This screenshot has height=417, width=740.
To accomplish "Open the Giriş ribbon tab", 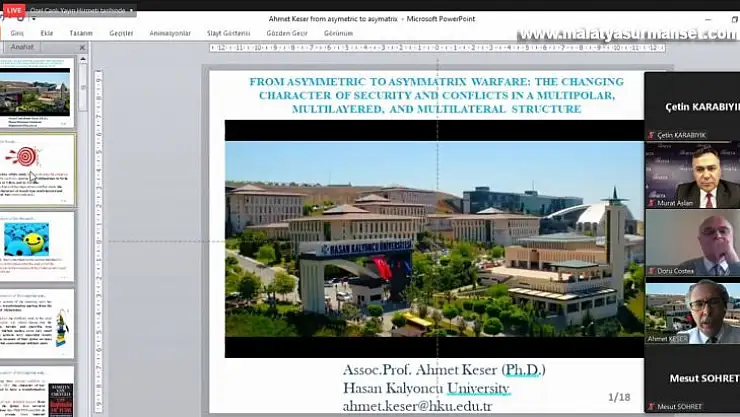I will coord(17,33).
